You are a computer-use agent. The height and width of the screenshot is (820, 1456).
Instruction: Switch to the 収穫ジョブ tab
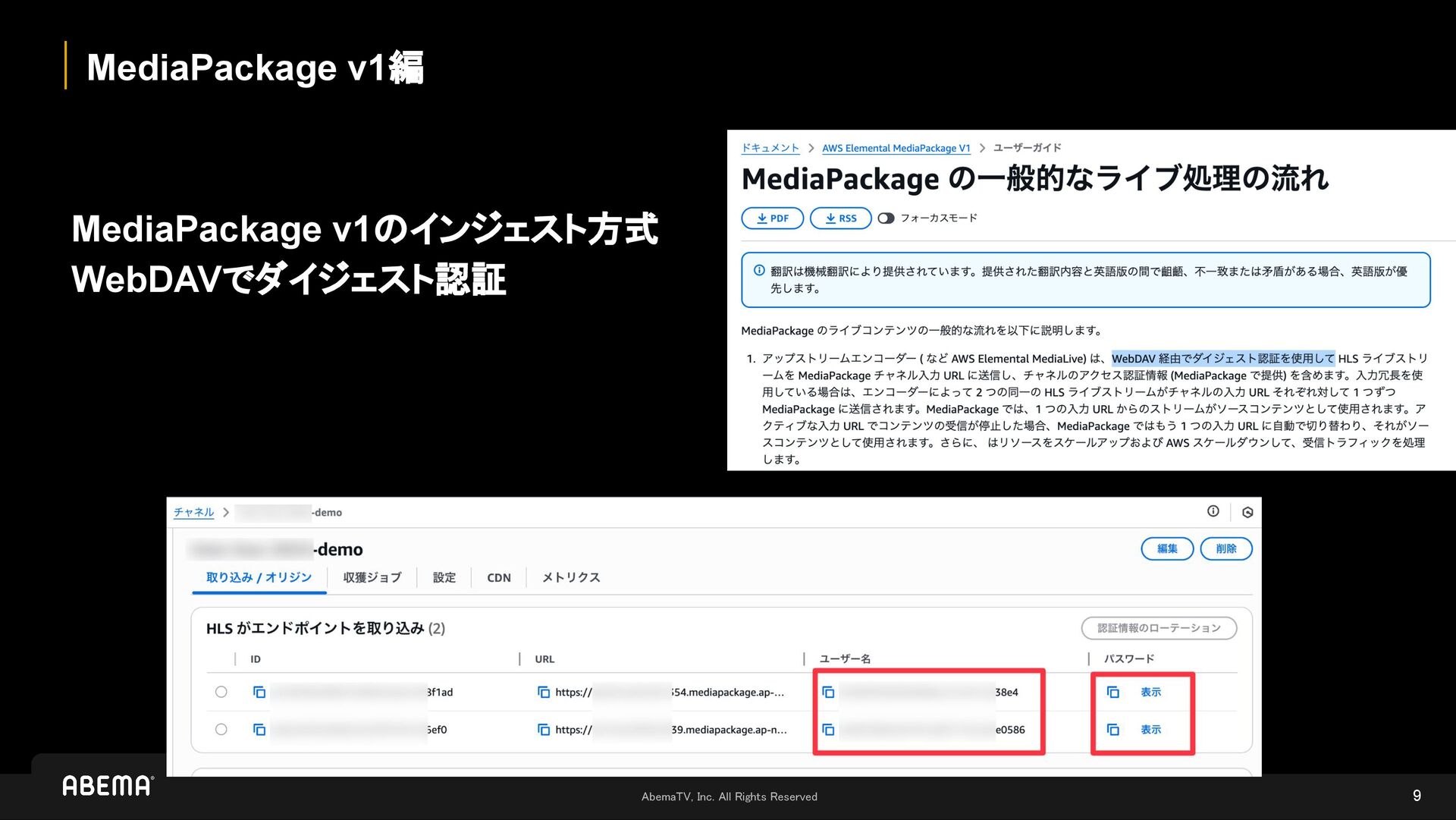pos(372,578)
